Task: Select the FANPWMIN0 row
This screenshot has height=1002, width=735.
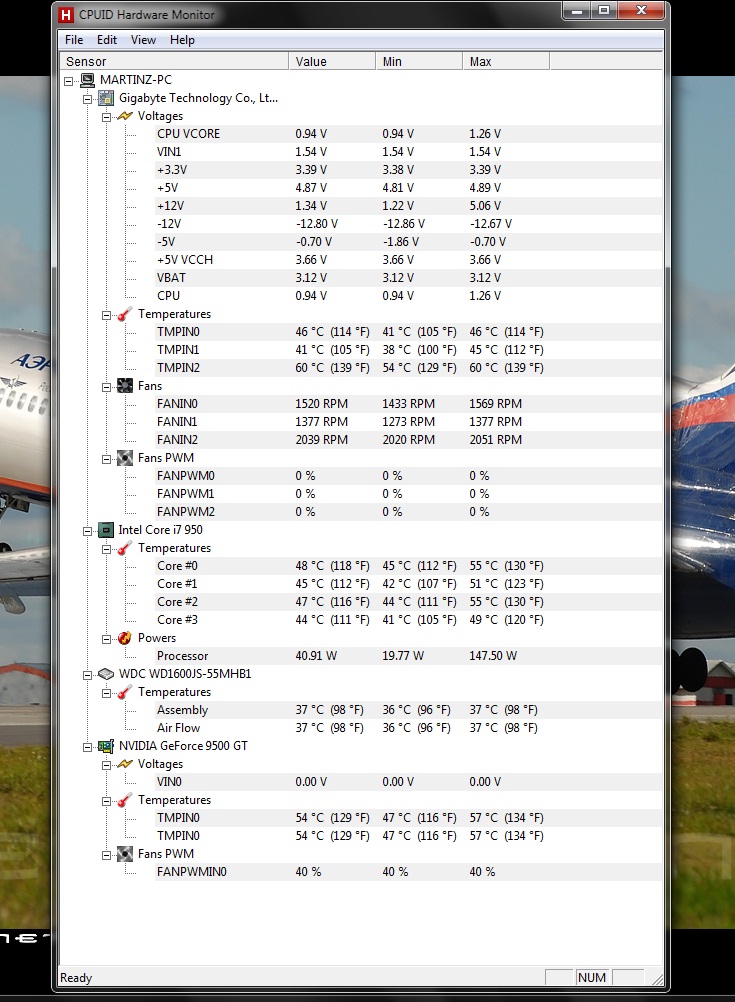Action: tap(408, 872)
